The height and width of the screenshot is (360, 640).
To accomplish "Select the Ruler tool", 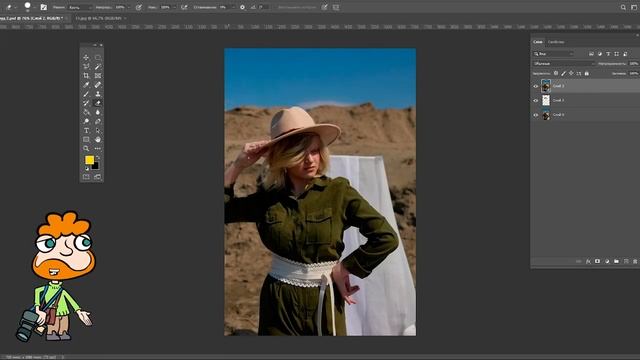I will tap(98, 85).
